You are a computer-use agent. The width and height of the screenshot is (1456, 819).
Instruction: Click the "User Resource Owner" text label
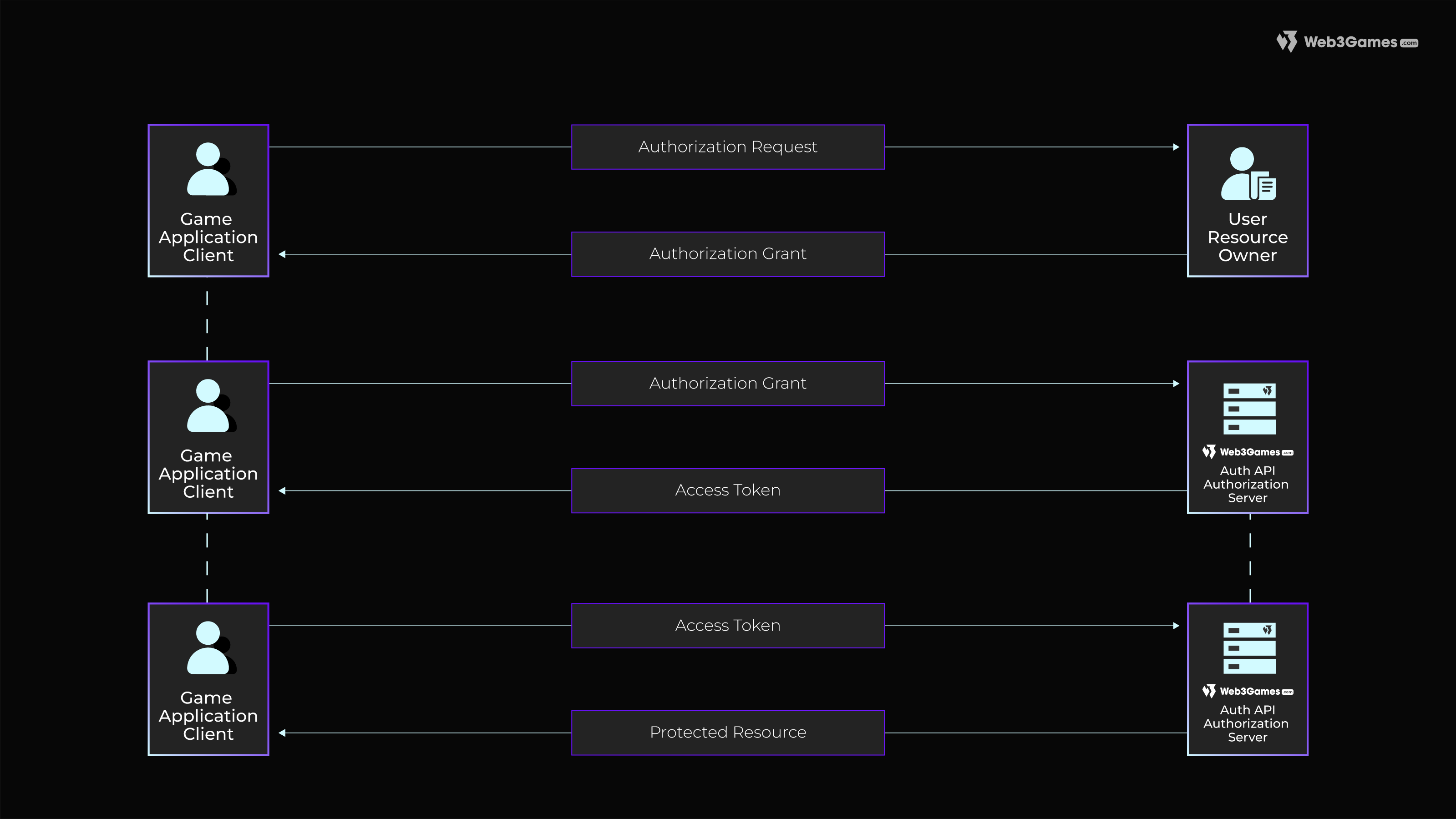(x=1248, y=238)
